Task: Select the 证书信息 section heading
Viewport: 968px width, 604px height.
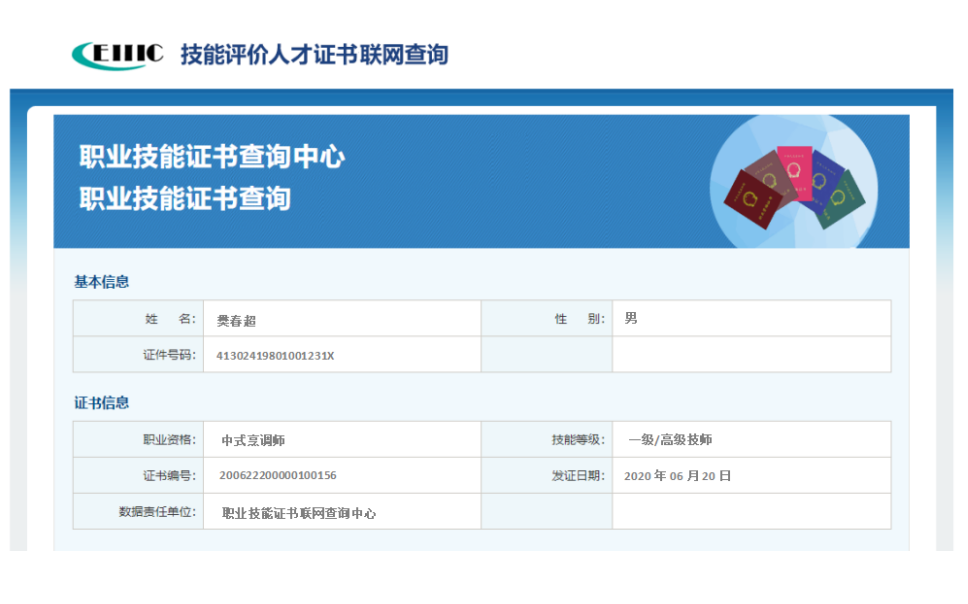Action: point(101,403)
